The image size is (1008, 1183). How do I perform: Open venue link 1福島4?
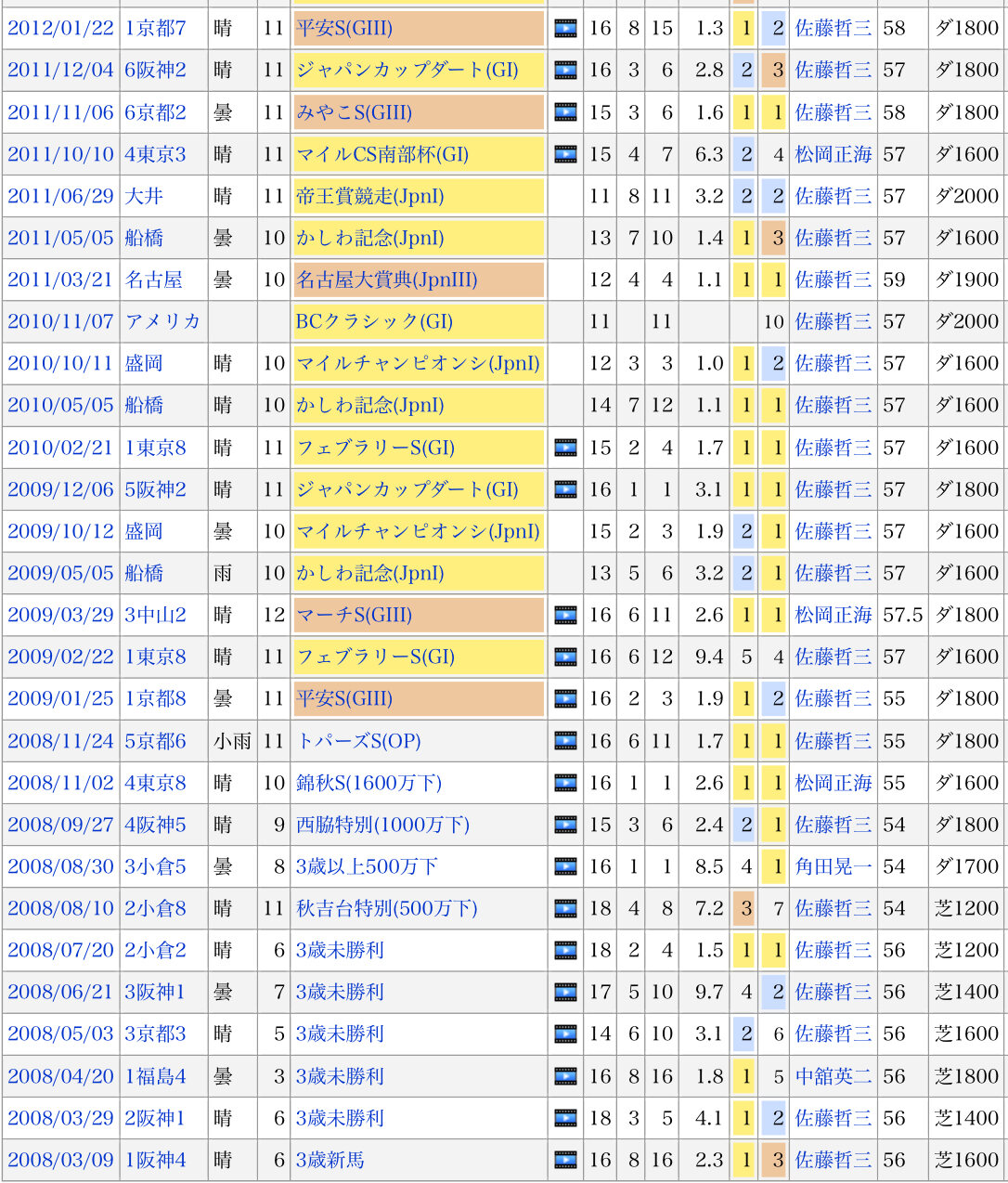click(156, 1076)
